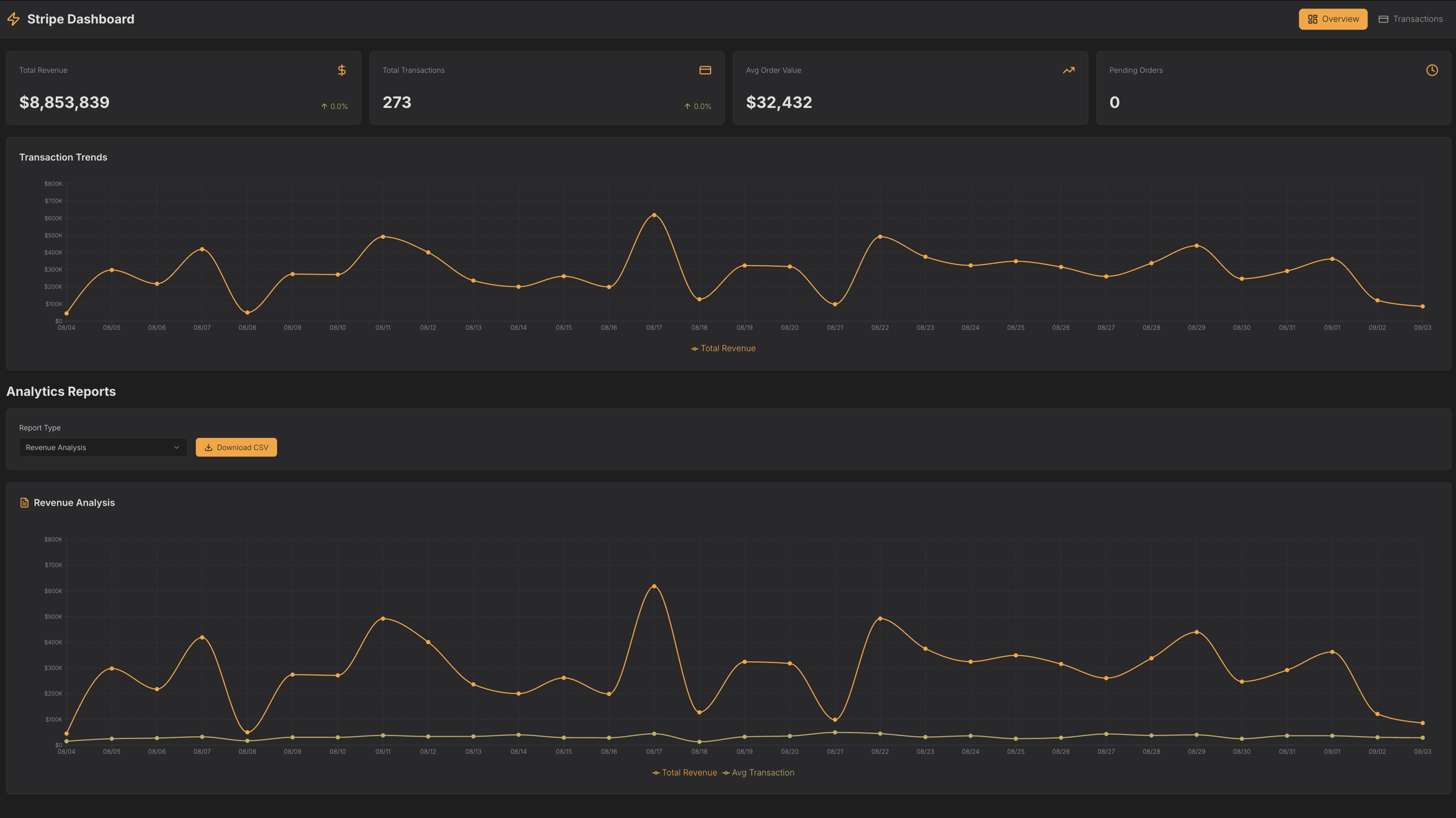This screenshot has height=818, width=1456.
Task: Toggle the Total Revenue legend under Transaction Trends
Action: pyautogui.click(x=723, y=348)
